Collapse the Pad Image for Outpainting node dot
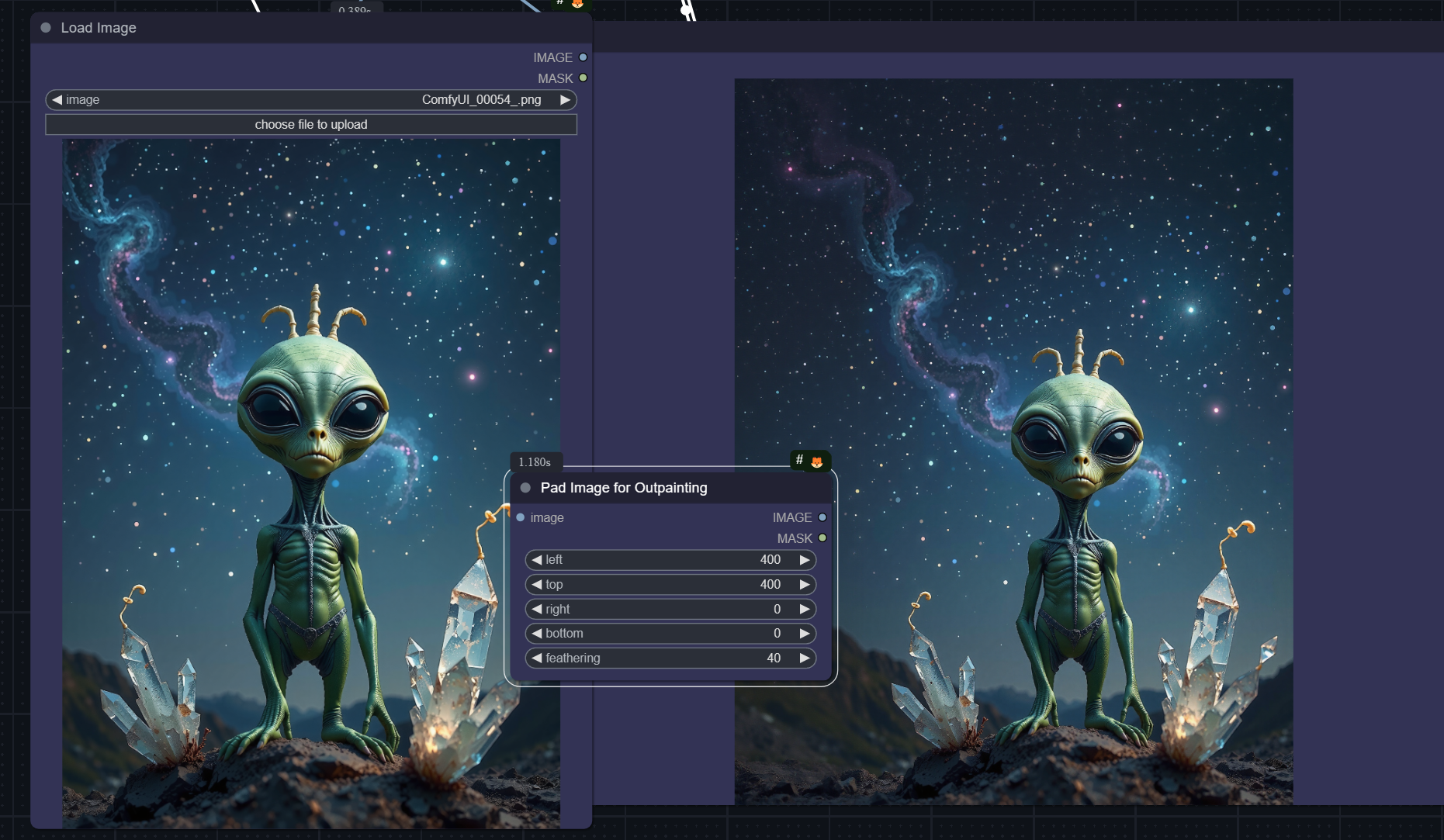 (525, 488)
